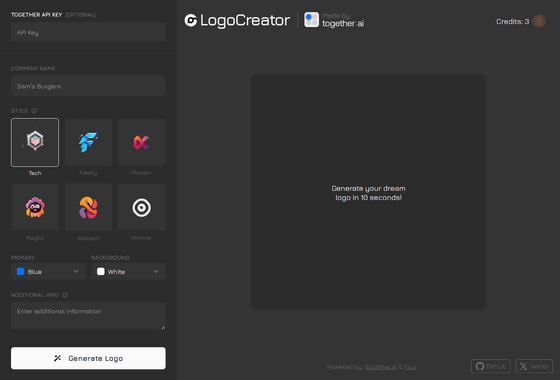Click the Credits: 3 text

pos(512,21)
